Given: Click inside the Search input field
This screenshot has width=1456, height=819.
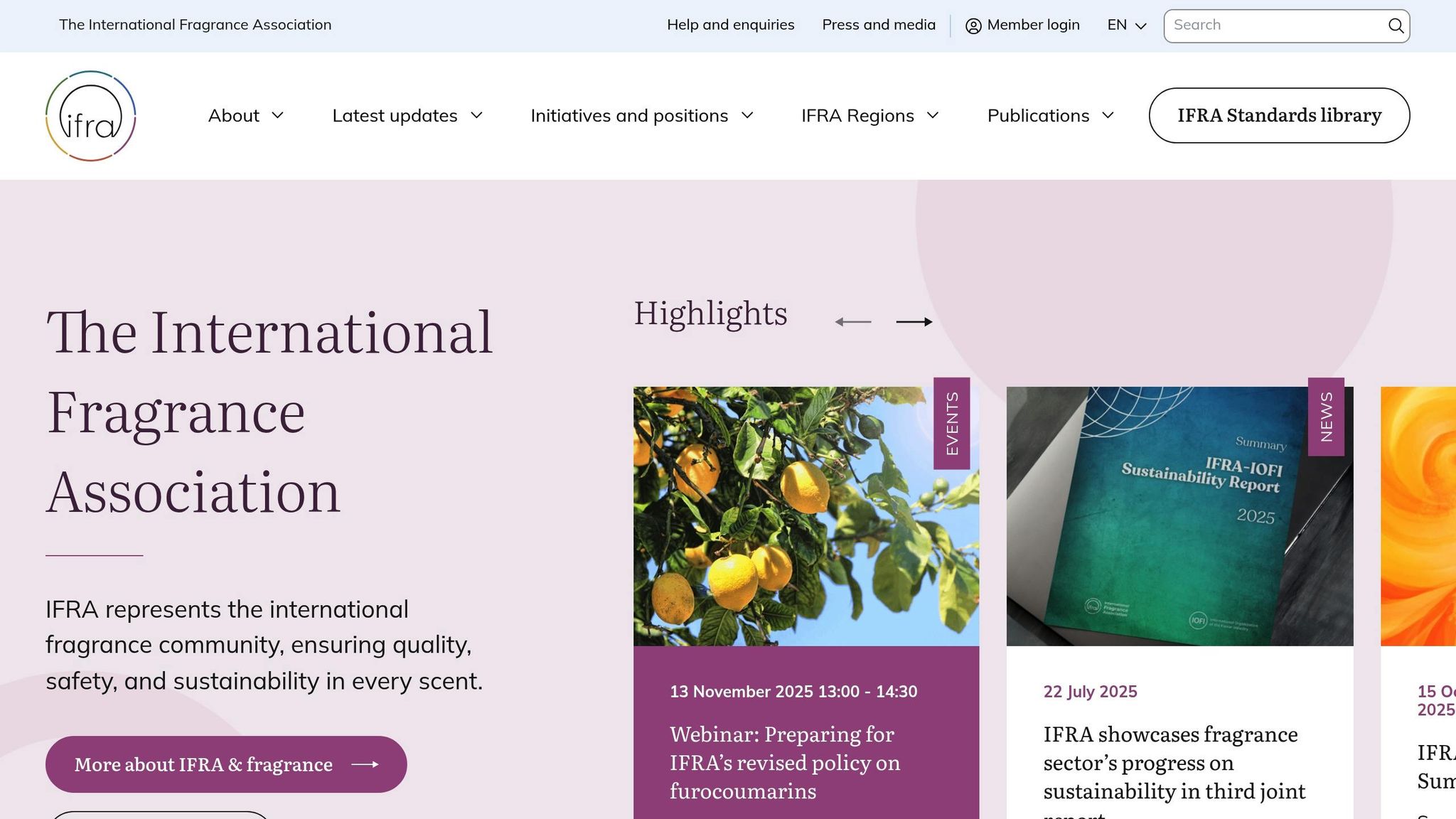Looking at the screenshot, I should tap(1273, 25).
